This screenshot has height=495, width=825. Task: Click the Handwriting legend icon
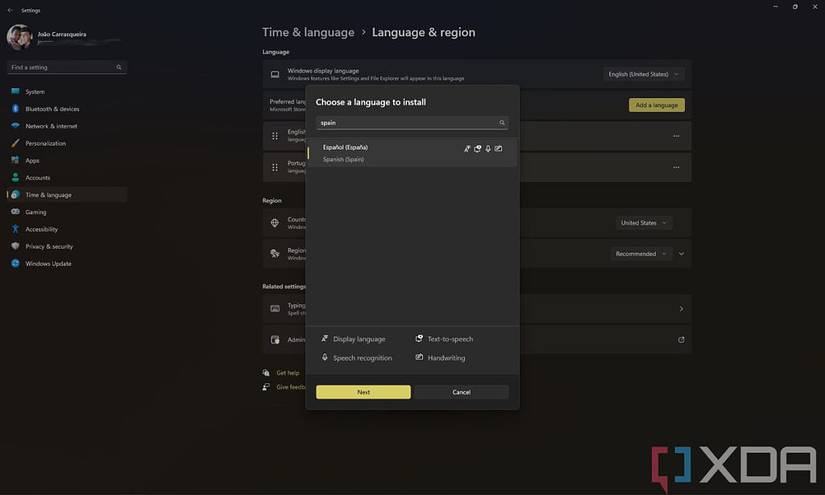(419, 357)
